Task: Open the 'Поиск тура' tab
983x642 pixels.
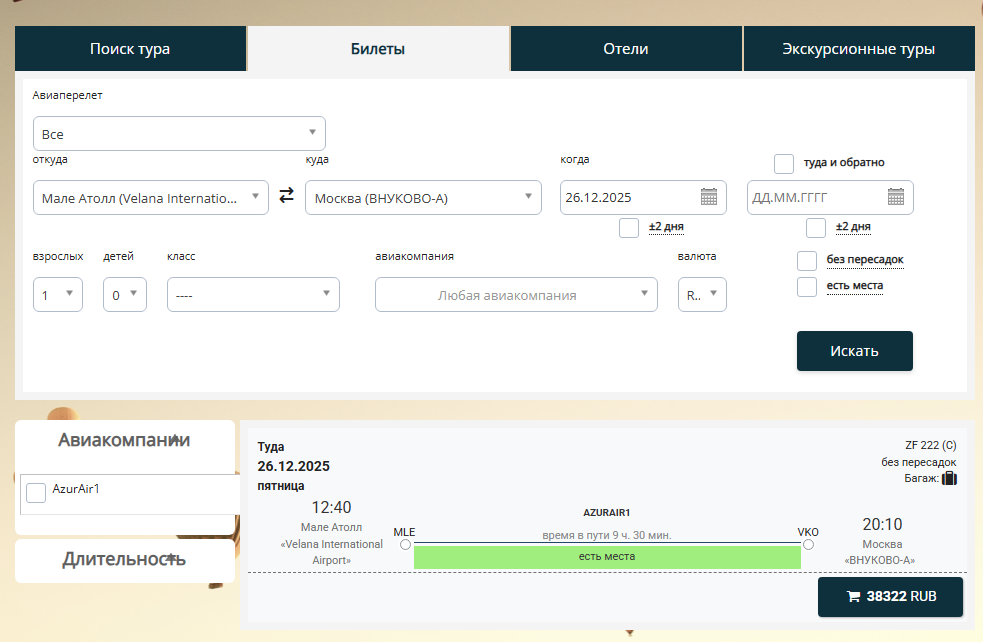Action: tap(130, 49)
